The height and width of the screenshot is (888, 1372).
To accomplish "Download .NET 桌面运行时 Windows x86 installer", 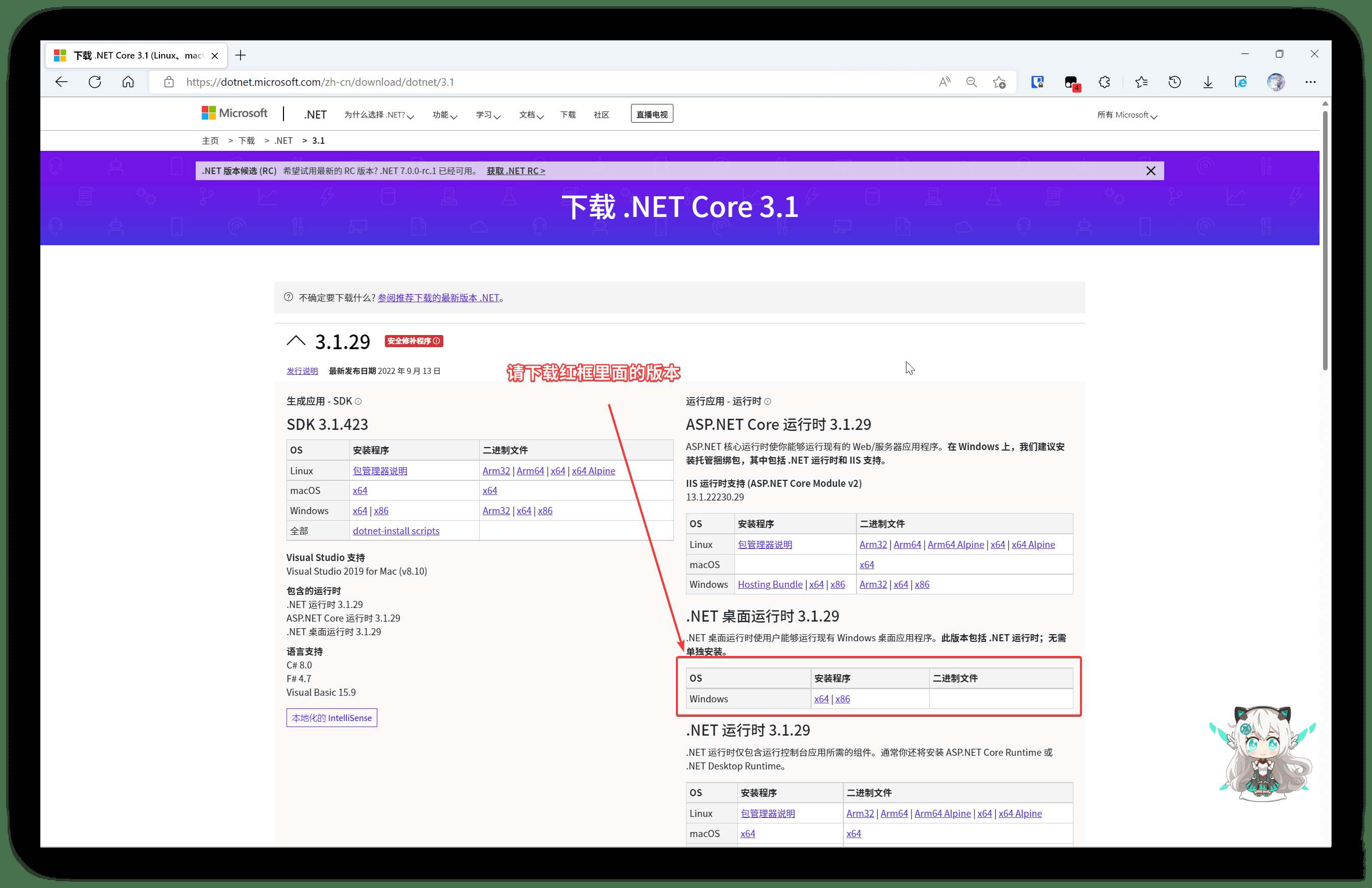I will coord(842,699).
